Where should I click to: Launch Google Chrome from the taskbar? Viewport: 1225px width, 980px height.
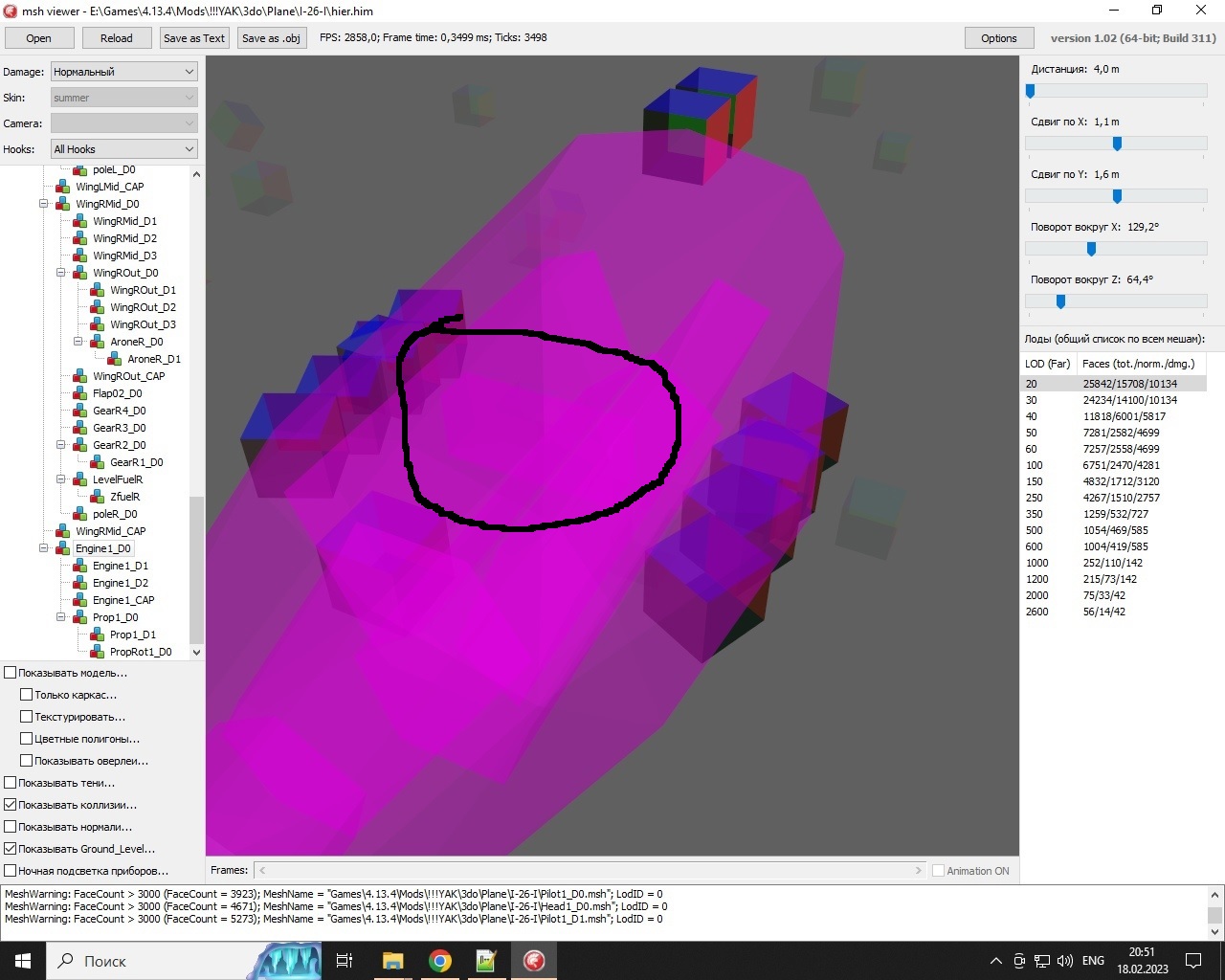click(440, 961)
